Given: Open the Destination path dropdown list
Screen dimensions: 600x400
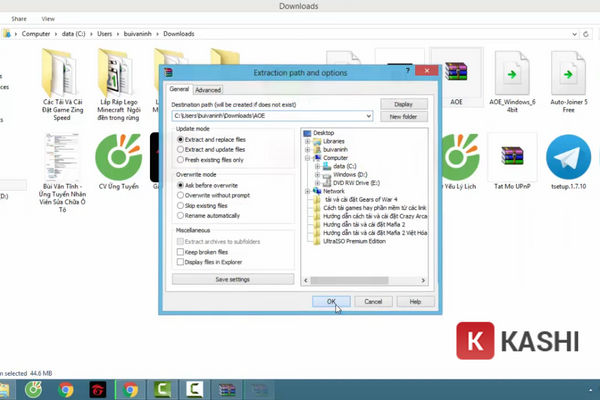Looking at the screenshot, I should 369,116.
